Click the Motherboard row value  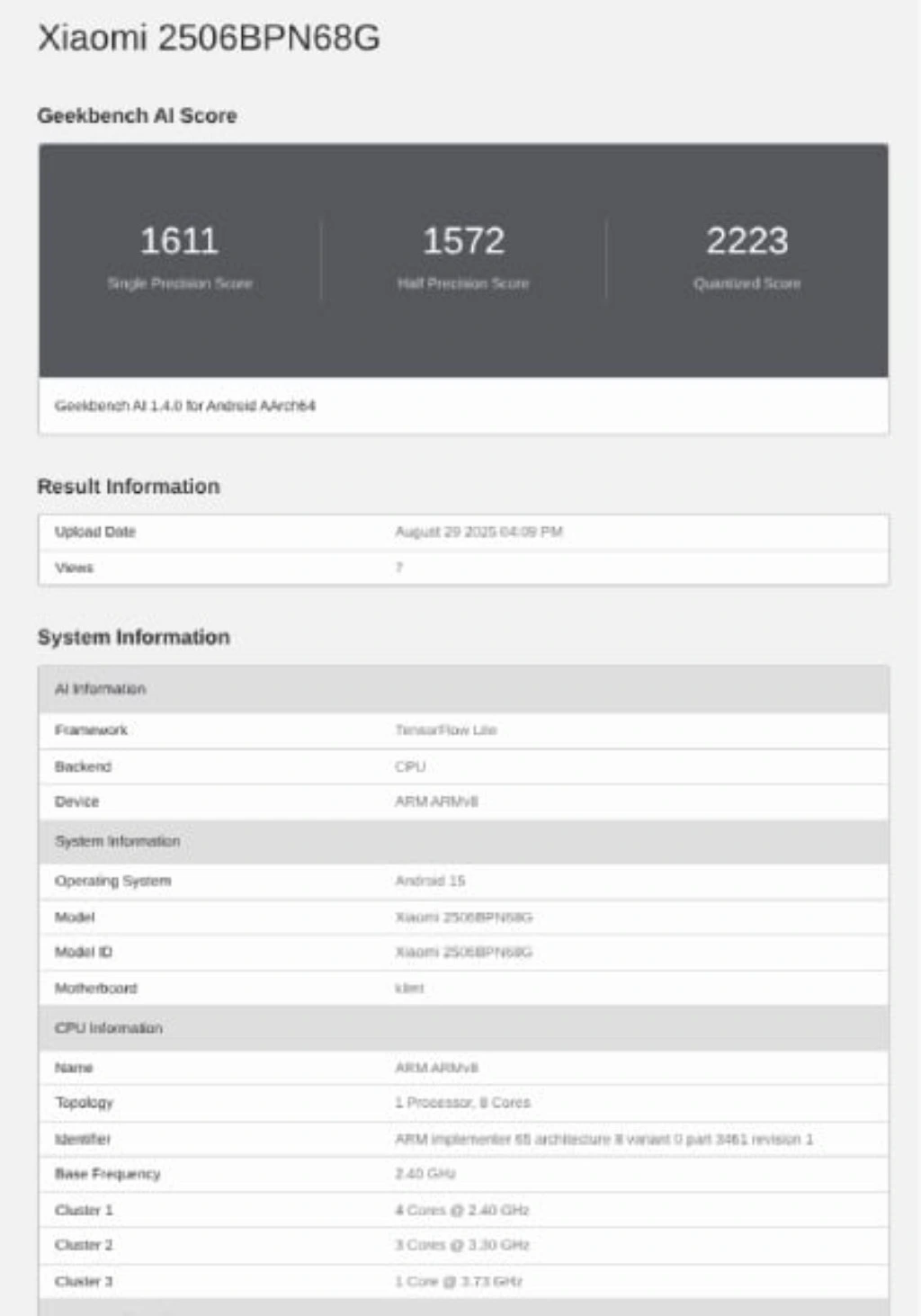click(409, 988)
